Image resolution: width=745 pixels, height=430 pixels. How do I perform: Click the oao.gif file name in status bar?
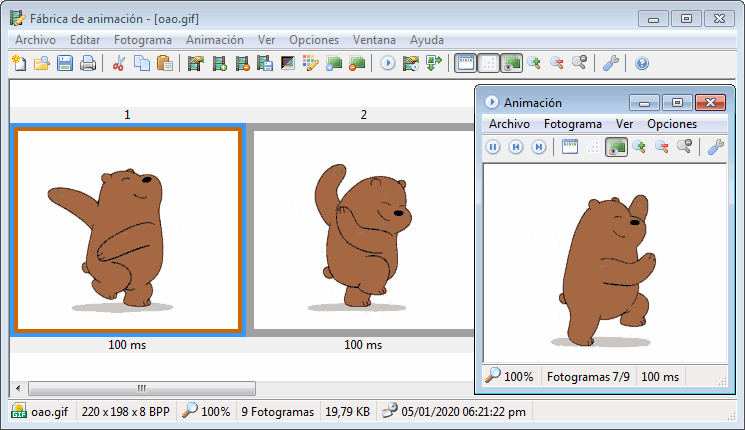(49, 411)
